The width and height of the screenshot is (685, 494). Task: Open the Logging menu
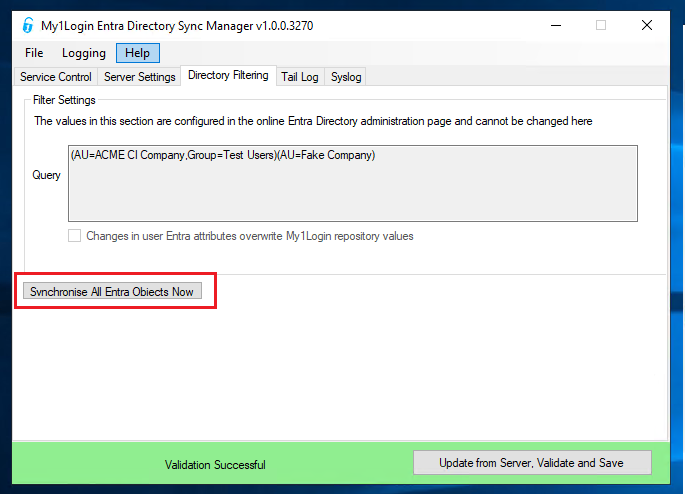pos(84,53)
